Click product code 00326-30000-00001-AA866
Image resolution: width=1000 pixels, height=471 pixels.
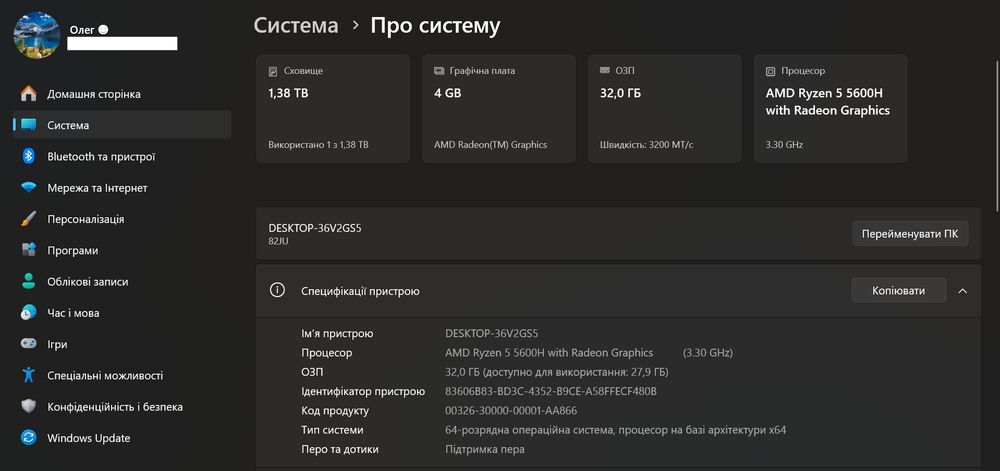click(511, 410)
